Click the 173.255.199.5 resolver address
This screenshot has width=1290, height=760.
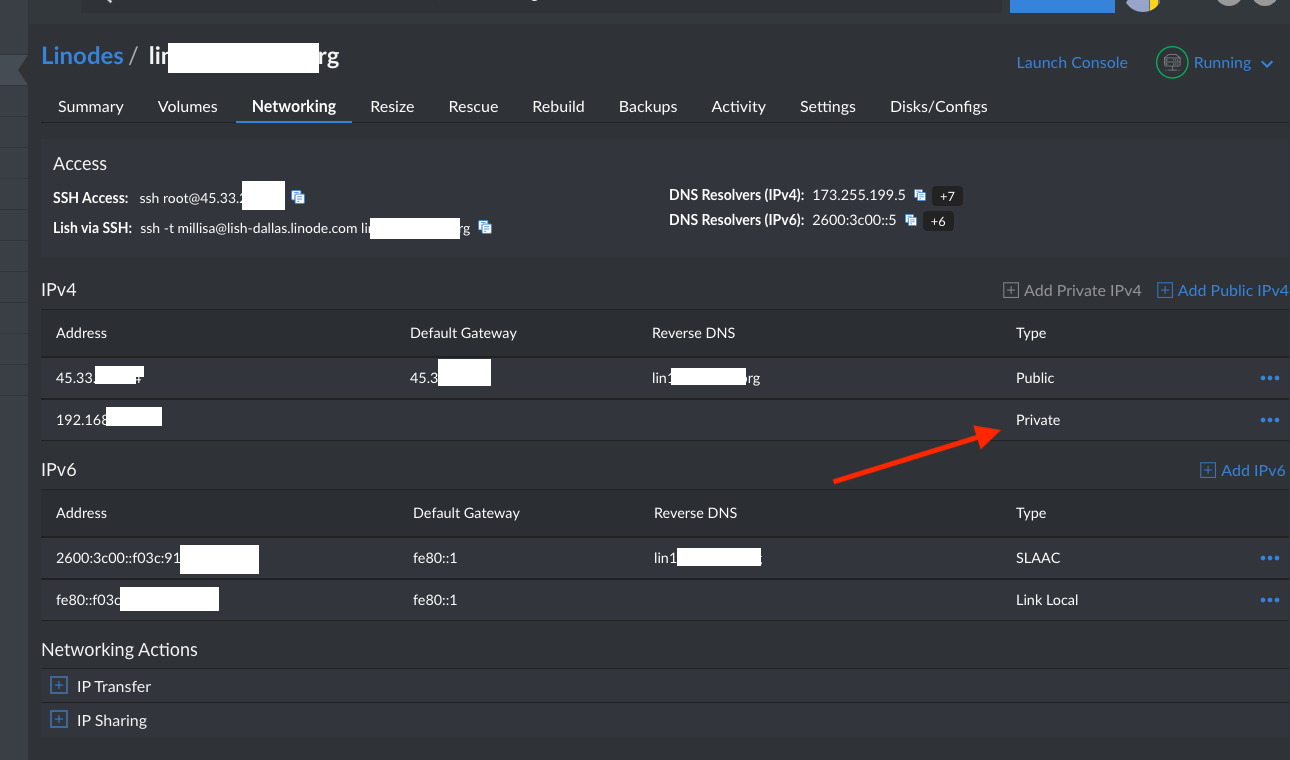tap(858, 195)
